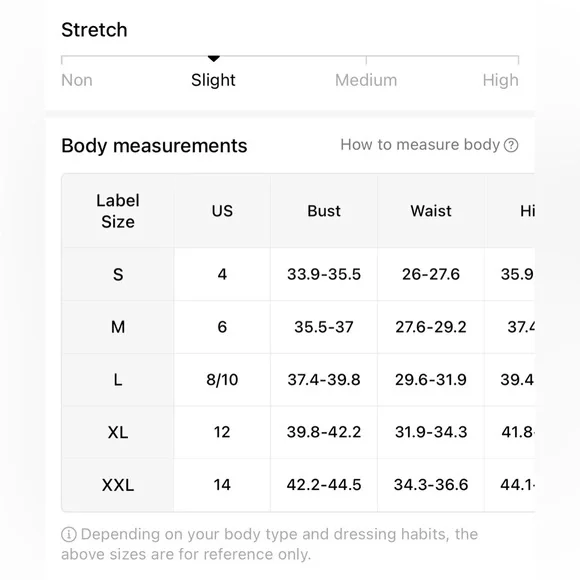Click the US column header
The height and width of the screenshot is (580, 580).
(222, 211)
